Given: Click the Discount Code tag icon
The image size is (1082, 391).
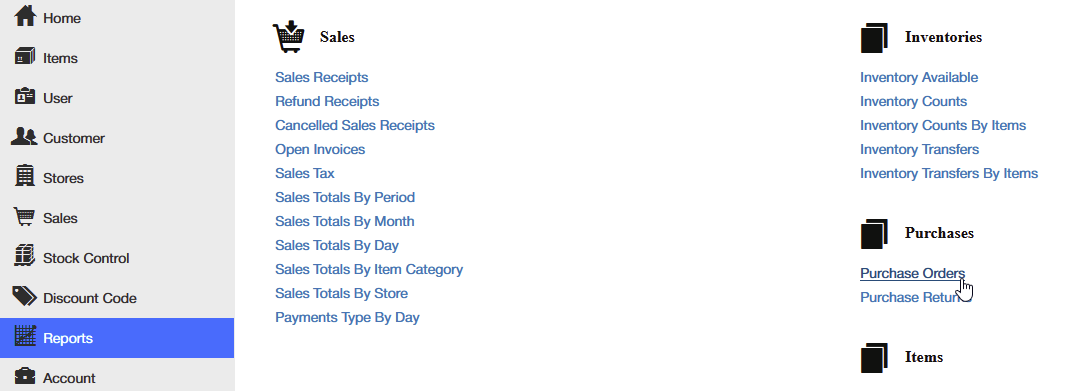Looking at the screenshot, I should tap(25, 297).
